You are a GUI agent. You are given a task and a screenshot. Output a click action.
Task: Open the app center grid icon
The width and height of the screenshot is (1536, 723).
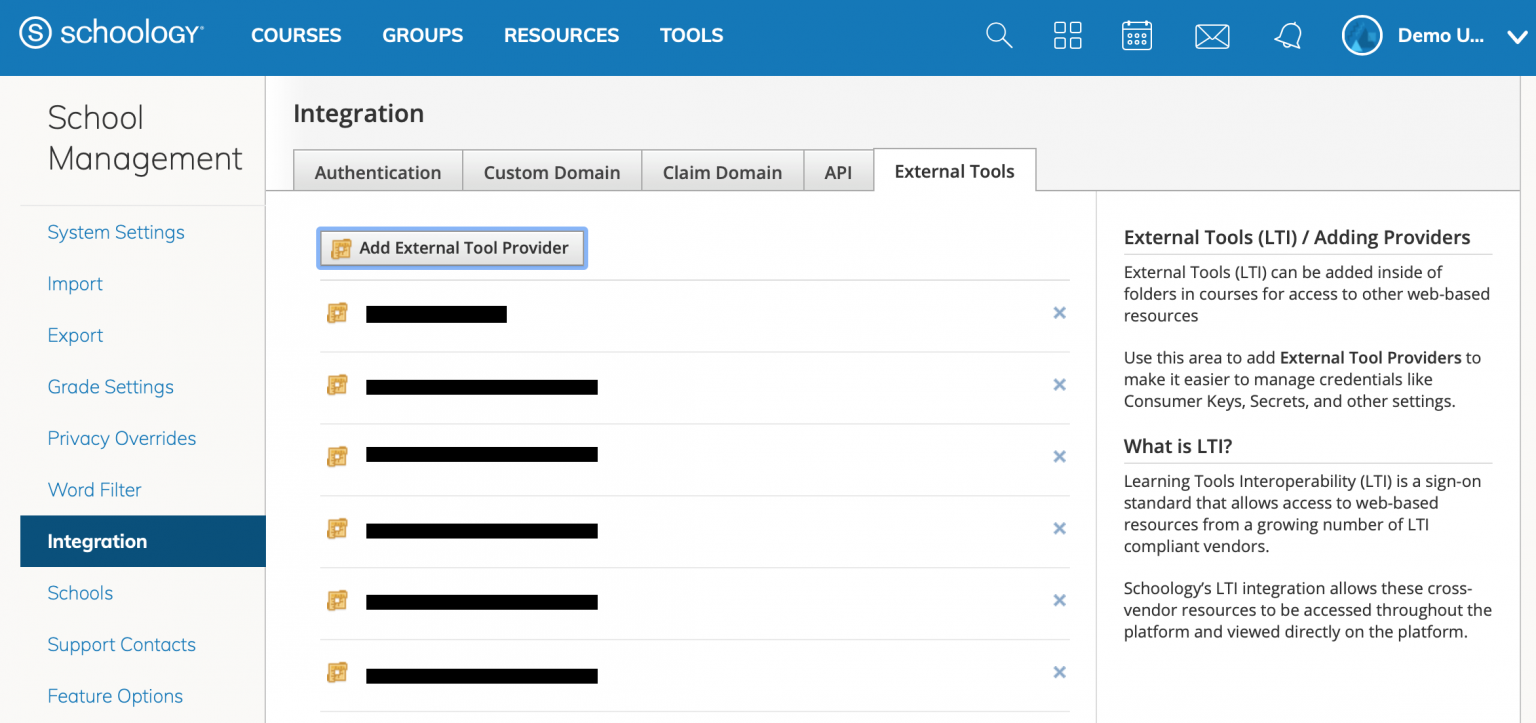[x=1068, y=35]
